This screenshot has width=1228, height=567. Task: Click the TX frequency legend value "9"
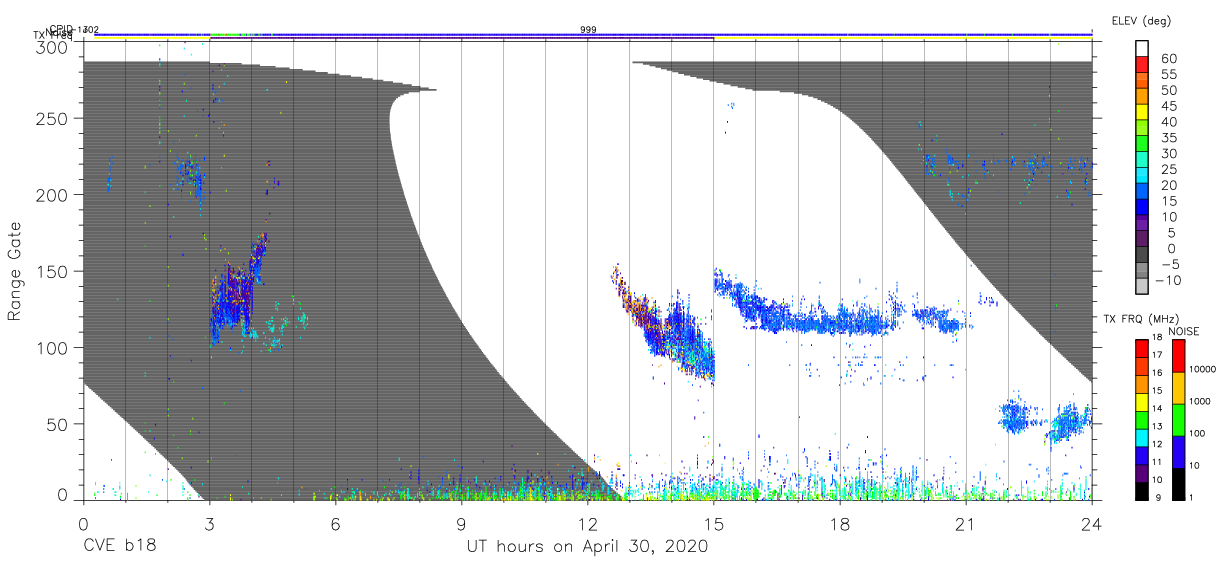(1158, 497)
